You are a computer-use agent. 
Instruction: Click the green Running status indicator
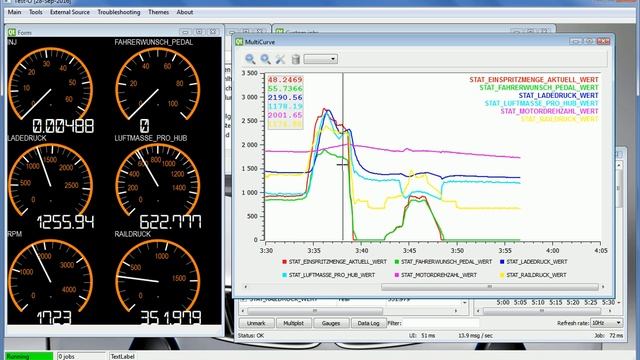coord(29,356)
